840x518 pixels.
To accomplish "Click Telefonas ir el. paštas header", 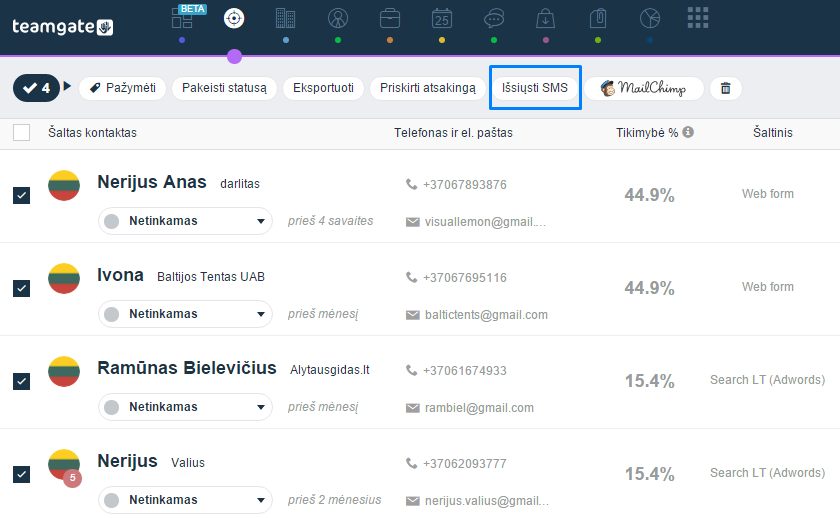I will point(453,132).
